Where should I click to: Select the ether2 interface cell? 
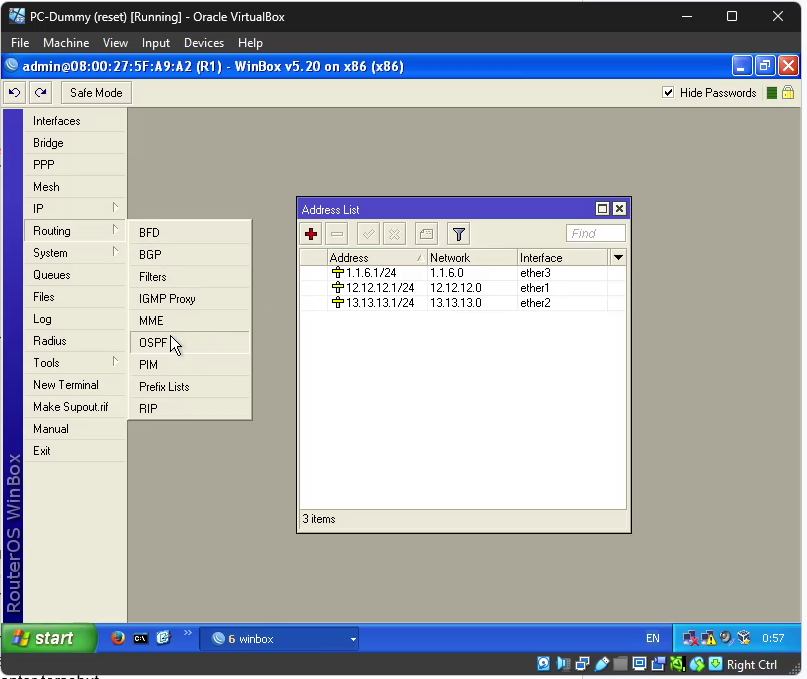[563, 303]
